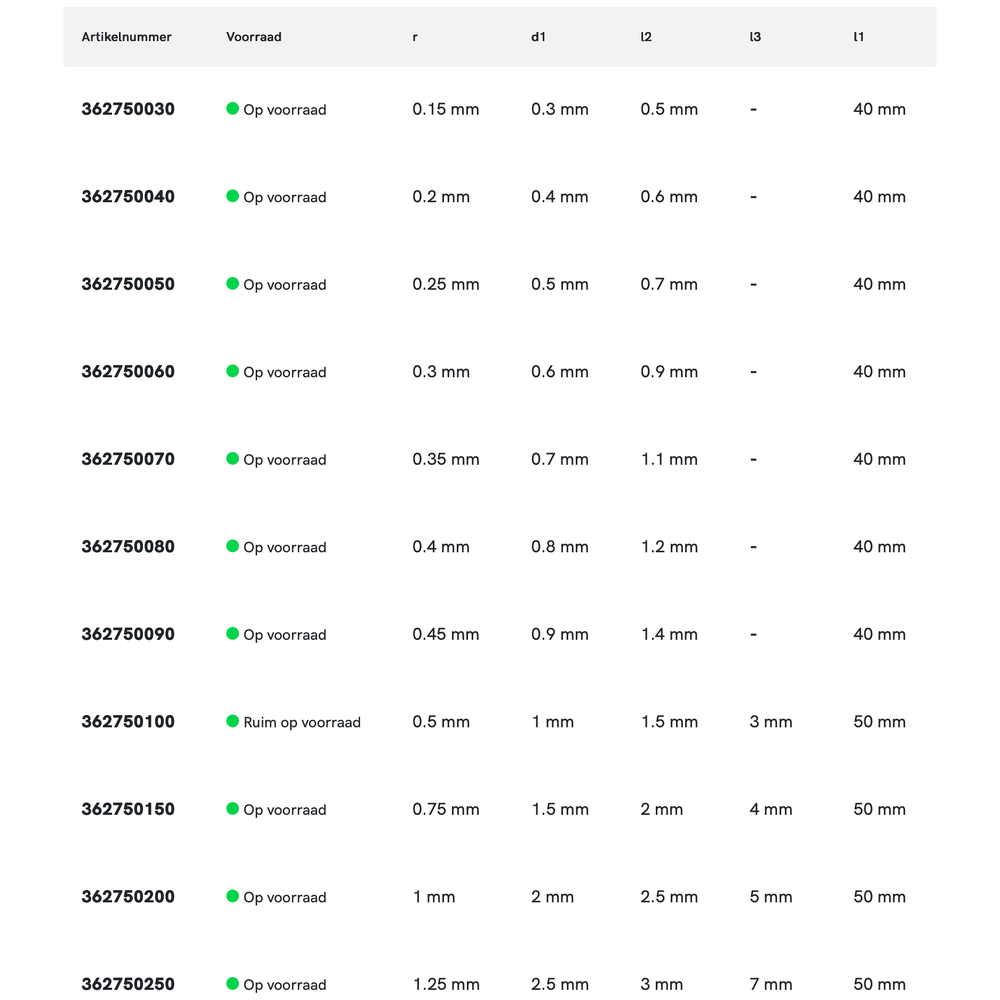Click green dot beside 'Ruim op voorraad'

[233, 721]
